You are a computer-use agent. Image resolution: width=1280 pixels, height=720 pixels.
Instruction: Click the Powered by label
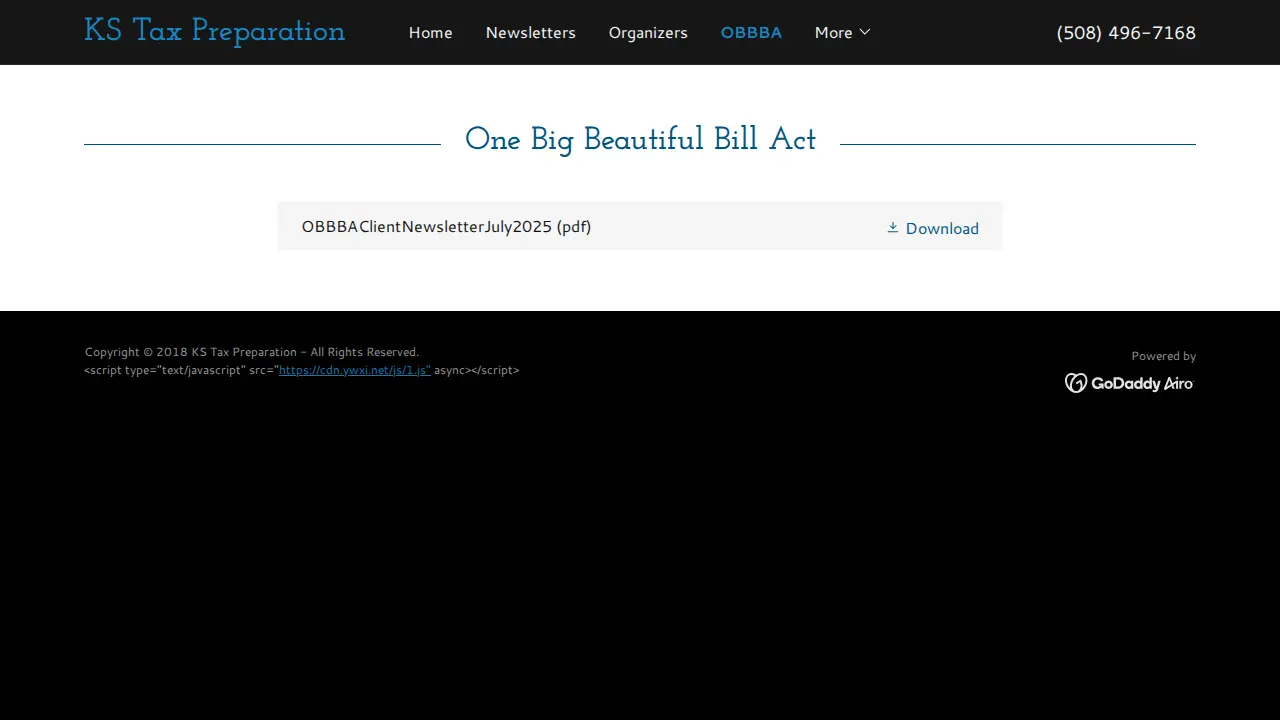(1163, 356)
